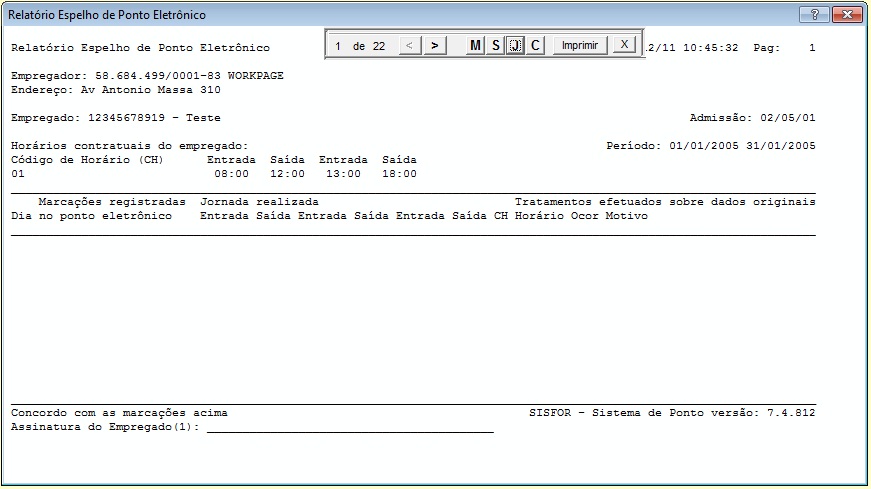The width and height of the screenshot is (871, 489).
Task: Click the total pages count 22
Action: 379,46
